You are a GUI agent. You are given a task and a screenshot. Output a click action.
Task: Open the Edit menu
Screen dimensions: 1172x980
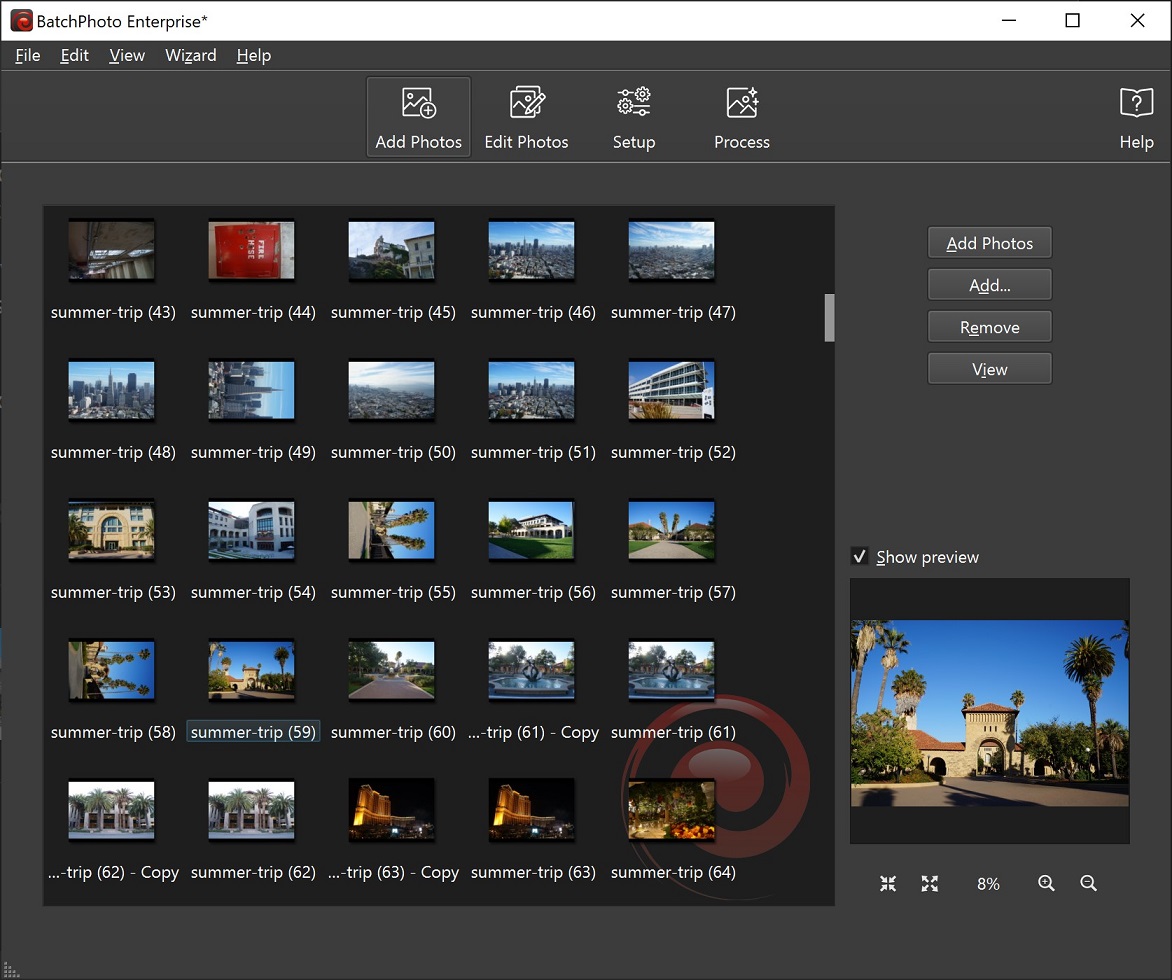pyautogui.click(x=74, y=55)
